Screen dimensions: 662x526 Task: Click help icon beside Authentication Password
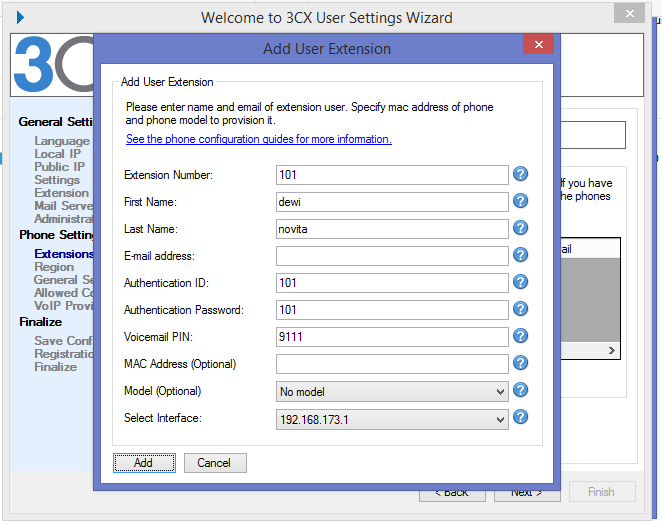(x=521, y=309)
